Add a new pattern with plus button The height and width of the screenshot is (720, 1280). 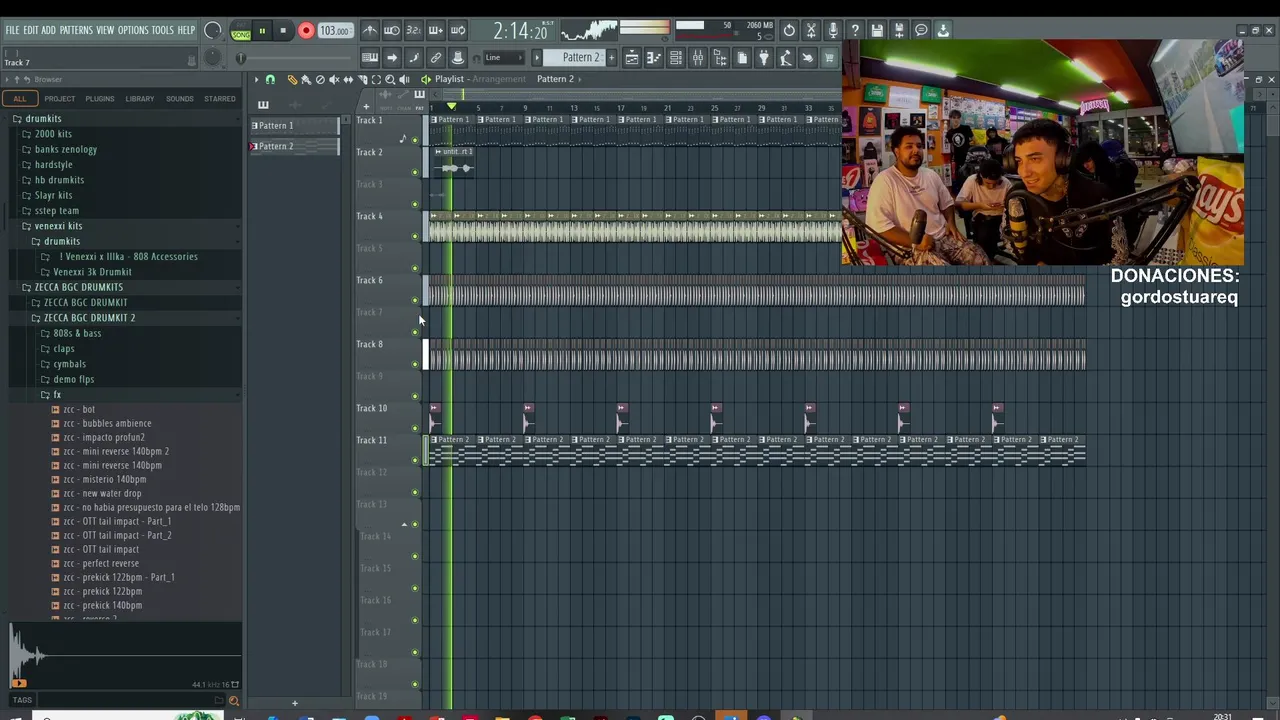612,58
